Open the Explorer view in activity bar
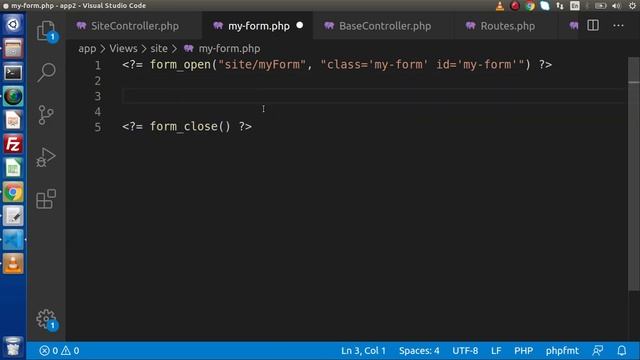640x360 pixels. pyautogui.click(x=46, y=31)
